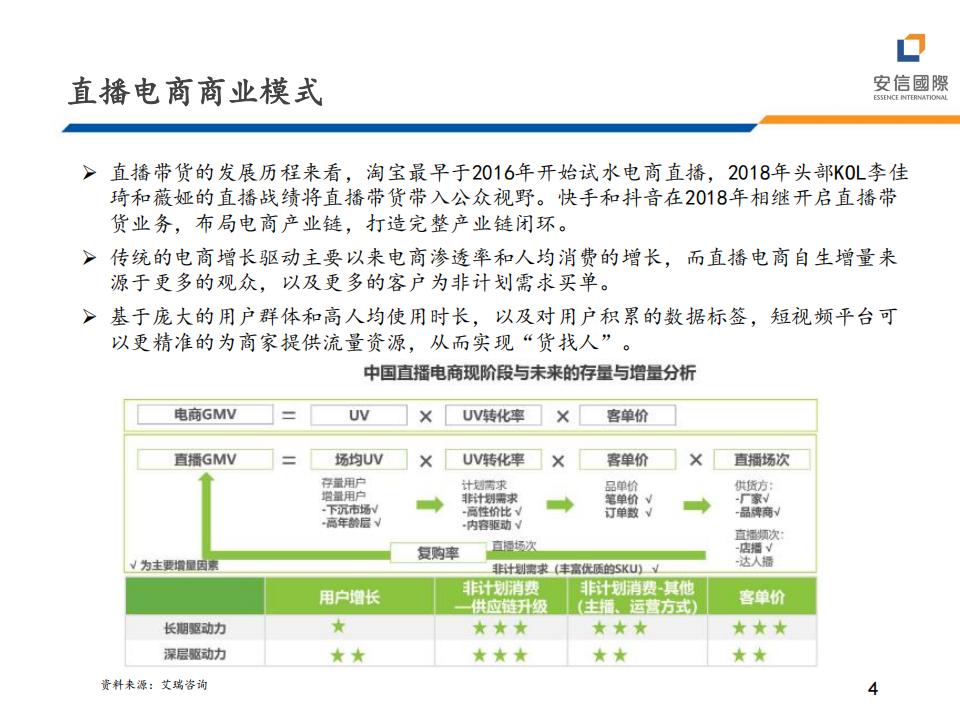This screenshot has width=960, height=720.
Task: Click the -达人播 item
Action: click(754, 561)
